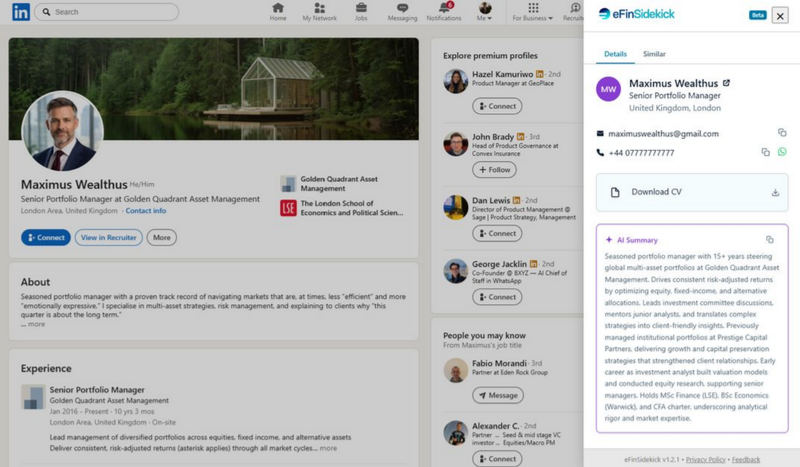
Task: Open external link icon beside Maximus Wealthus
Action: point(727,83)
